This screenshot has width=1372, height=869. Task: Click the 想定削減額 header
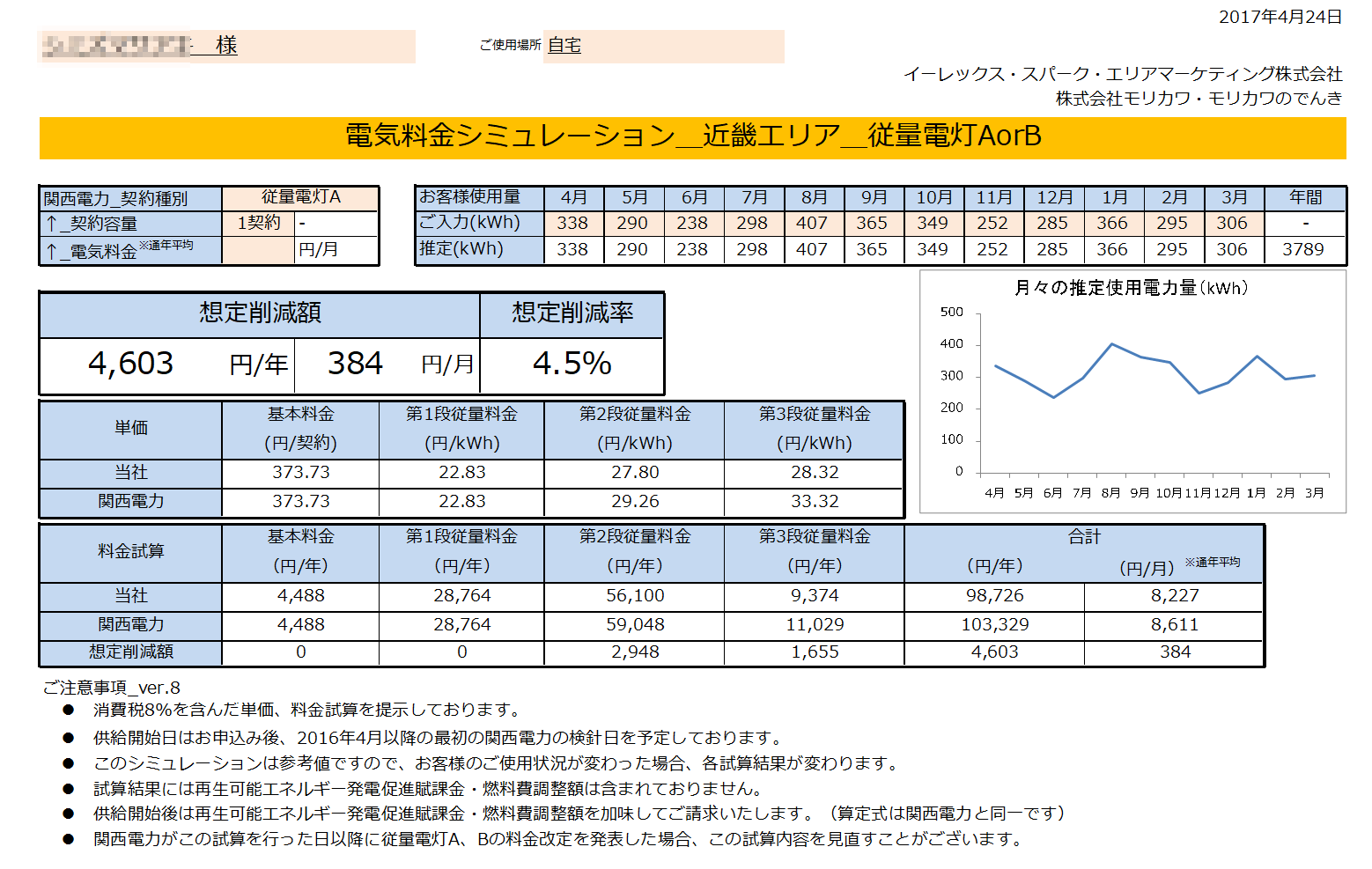260,313
